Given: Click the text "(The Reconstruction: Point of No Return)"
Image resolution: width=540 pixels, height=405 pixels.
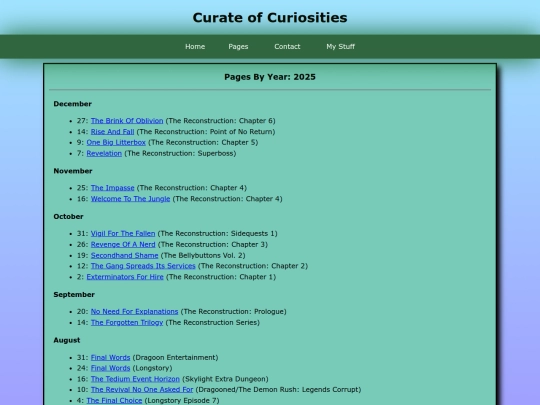Looking at the screenshot, I should (x=206, y=132).
